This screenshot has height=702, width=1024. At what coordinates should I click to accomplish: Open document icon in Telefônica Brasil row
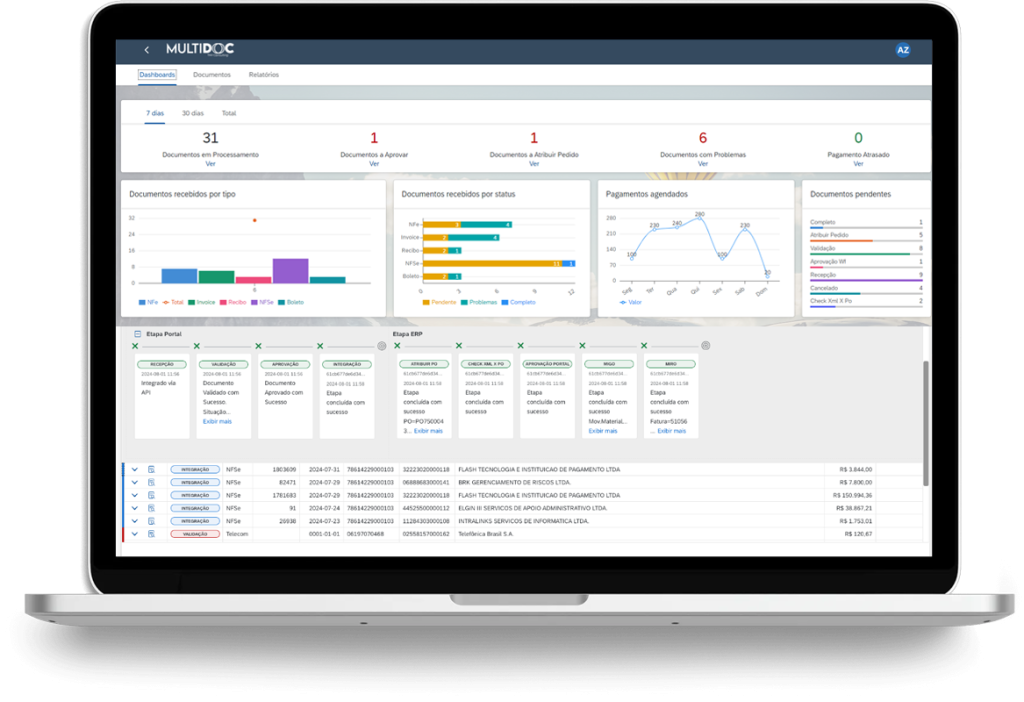point(152,534)
